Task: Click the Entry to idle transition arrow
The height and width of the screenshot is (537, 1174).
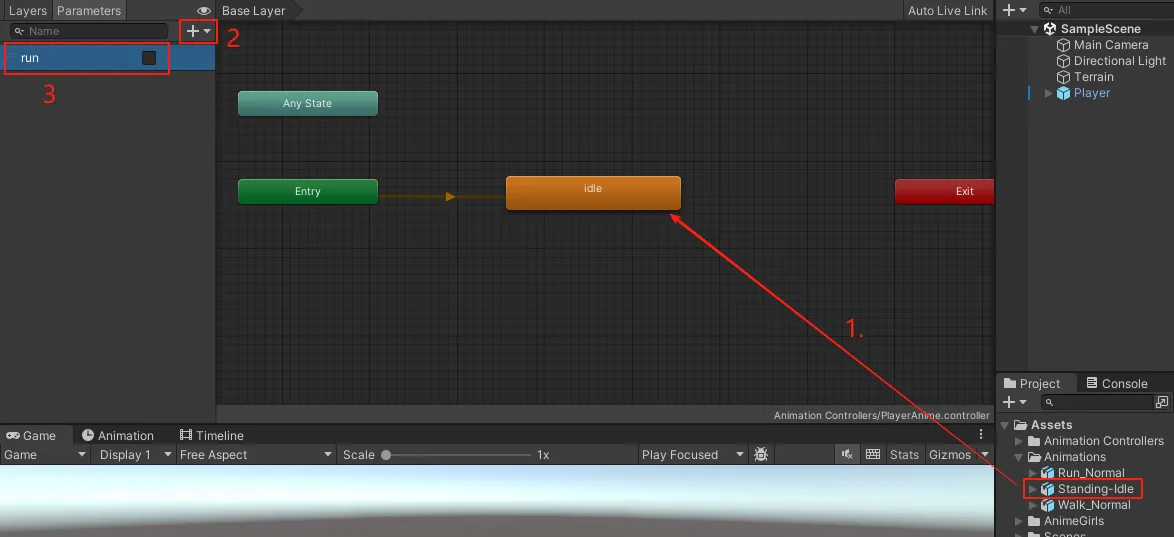Action: [450, 196]
